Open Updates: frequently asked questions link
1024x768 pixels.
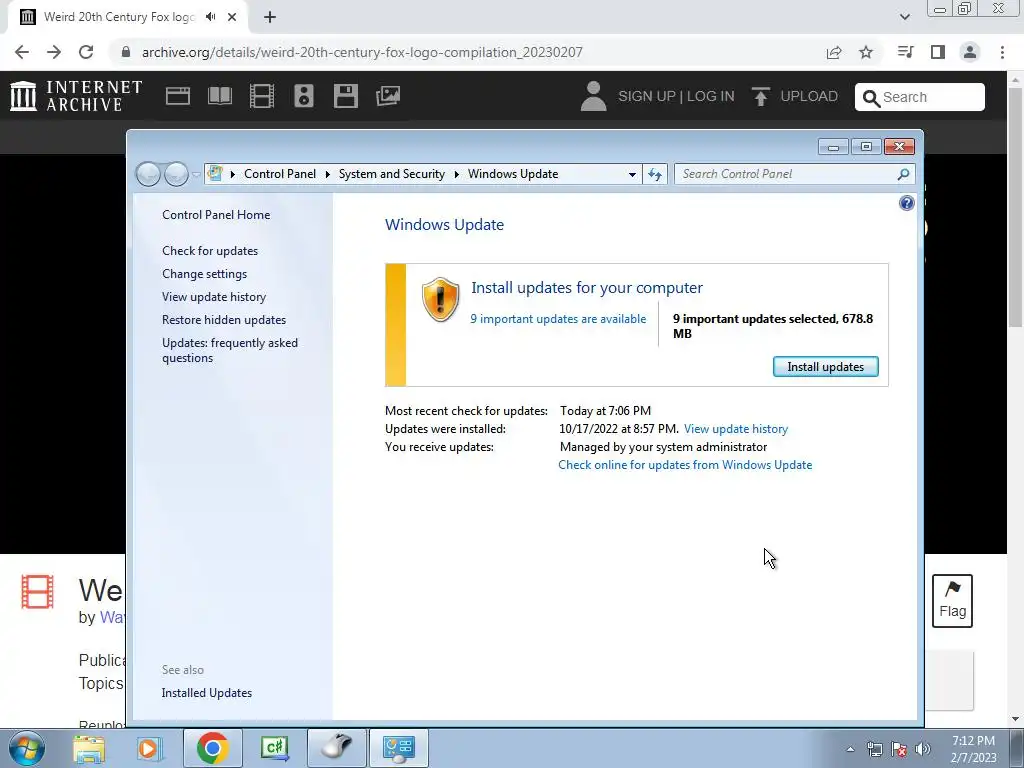(230, 350)
